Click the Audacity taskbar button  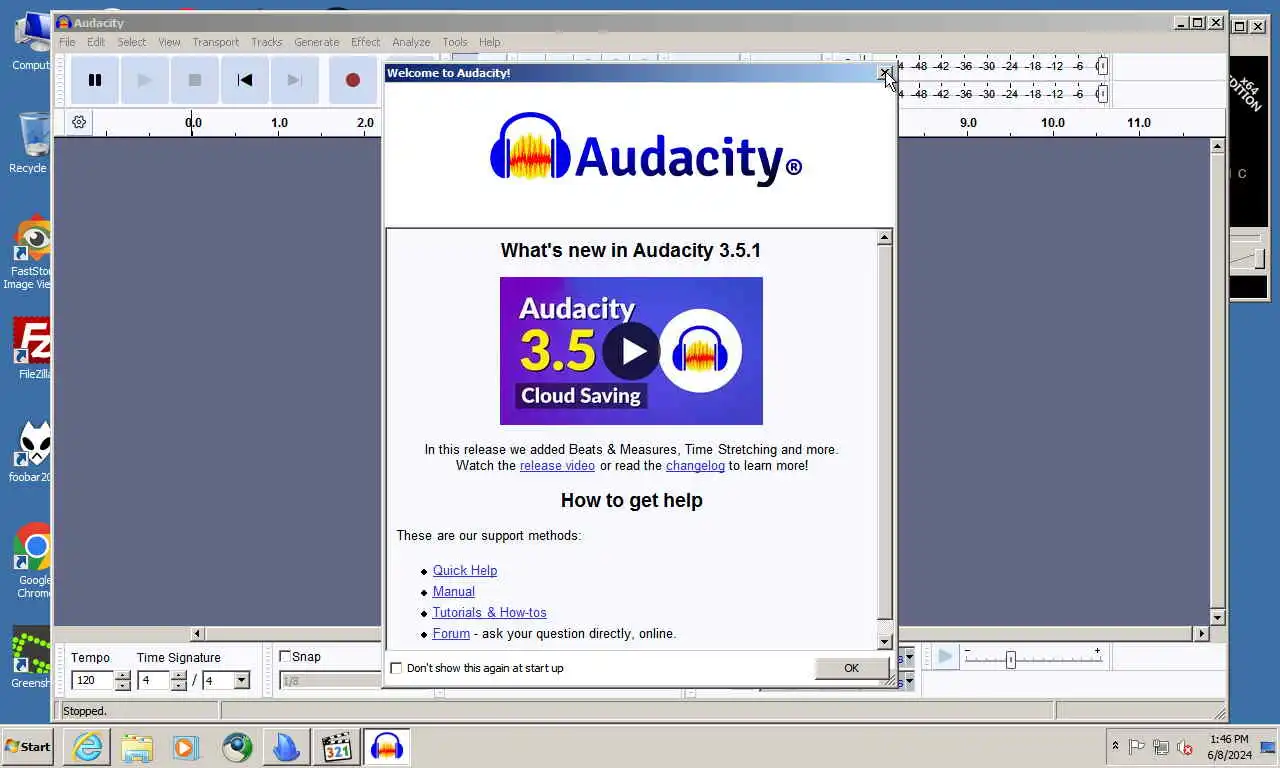click(x=387, y=747)
